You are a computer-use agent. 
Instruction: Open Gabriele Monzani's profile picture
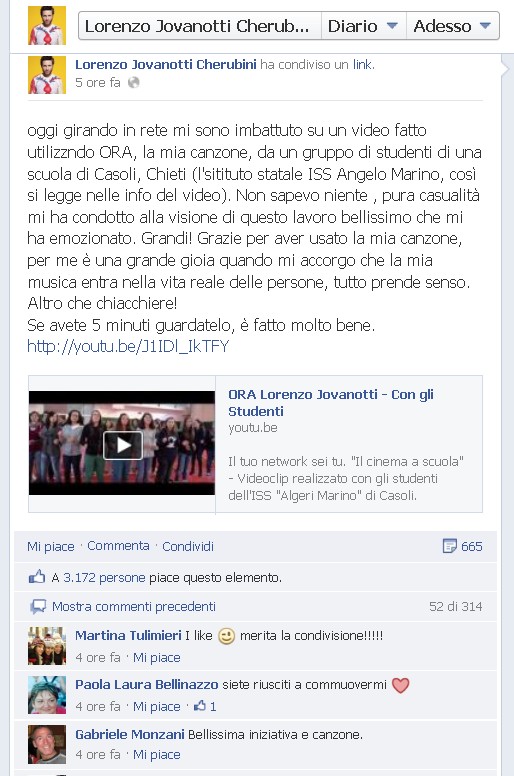pyautogui.click(x=47, y=744)
